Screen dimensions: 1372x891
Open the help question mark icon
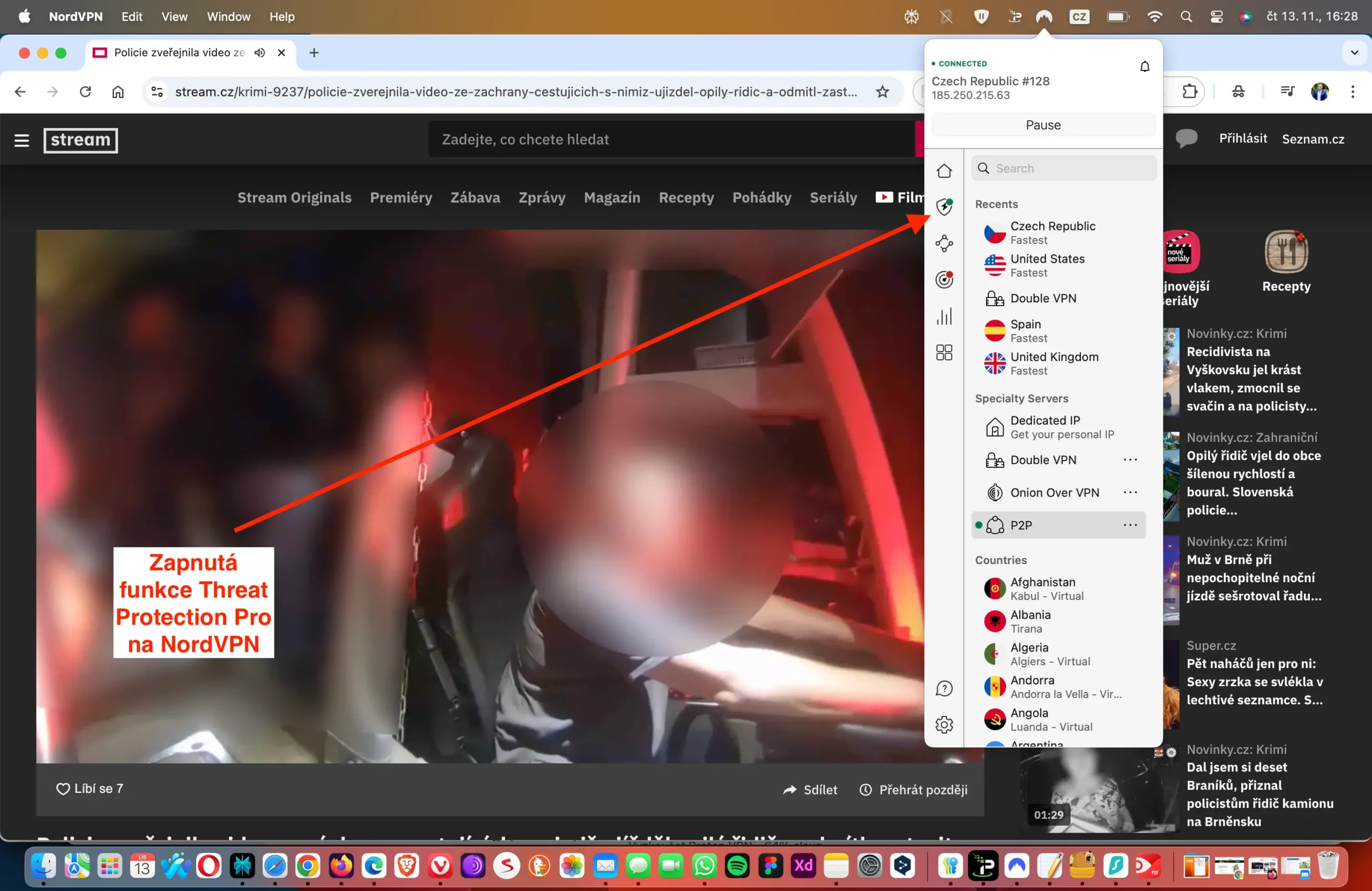click(x=944, y=687)
